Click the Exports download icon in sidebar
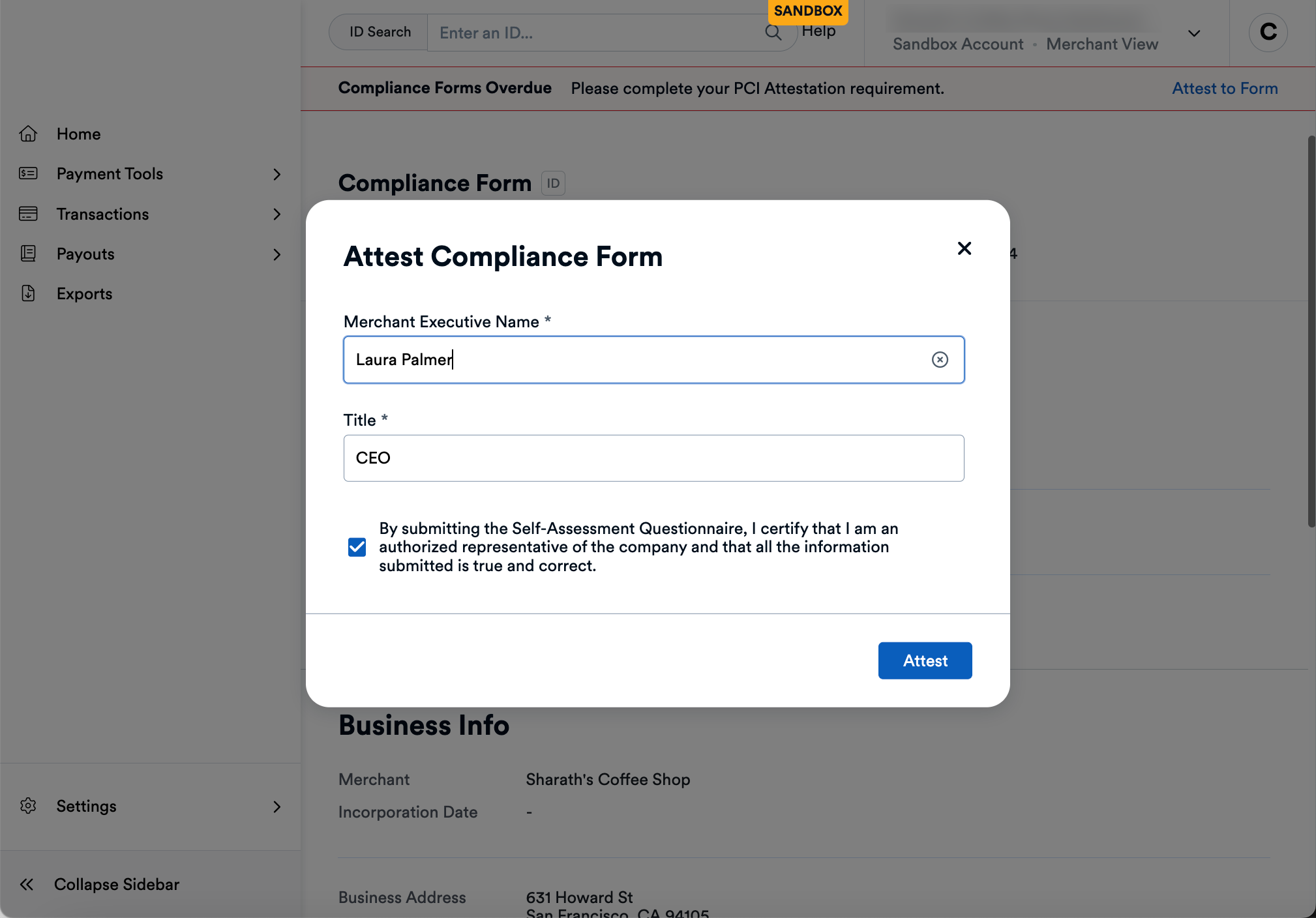This screenshot has width=1316, height=918. 29,293
